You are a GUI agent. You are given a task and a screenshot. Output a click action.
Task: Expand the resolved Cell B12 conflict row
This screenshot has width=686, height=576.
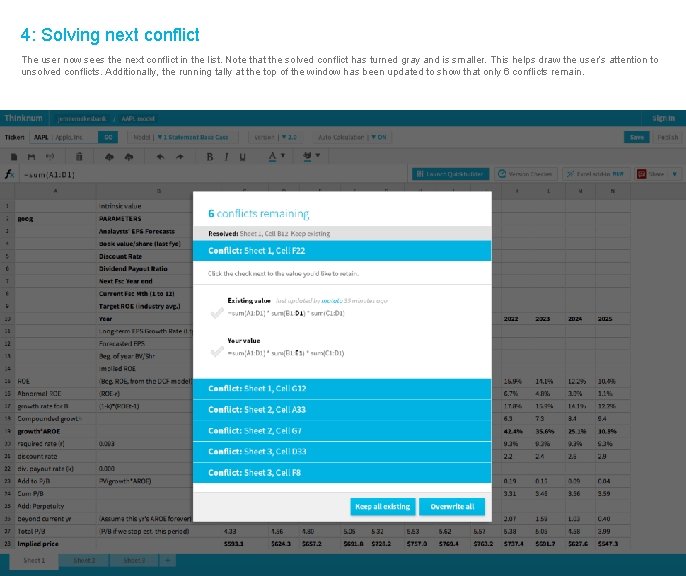pyautogui.click(x=342, y=234)
